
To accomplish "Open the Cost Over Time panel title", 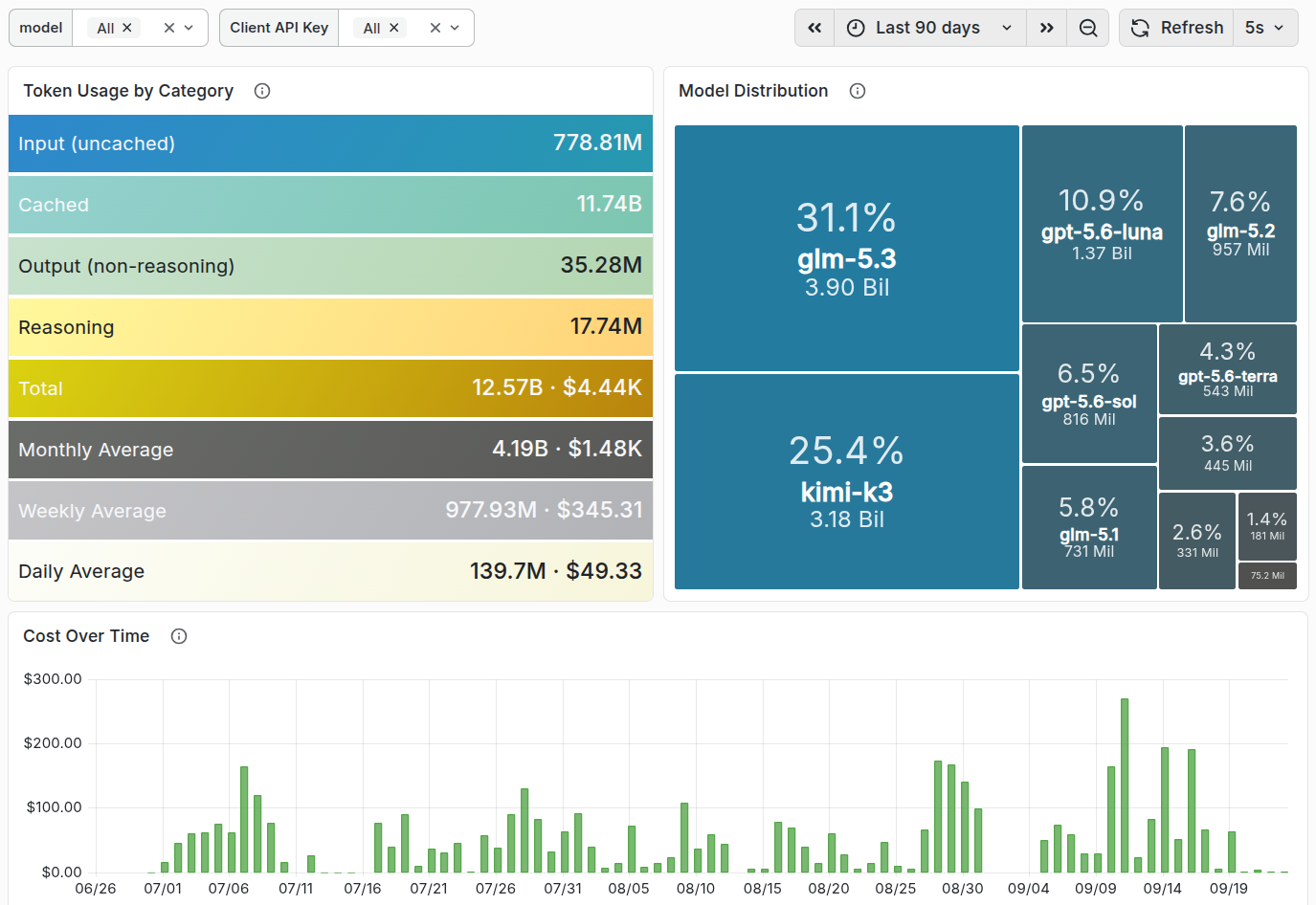I will 86,636.
